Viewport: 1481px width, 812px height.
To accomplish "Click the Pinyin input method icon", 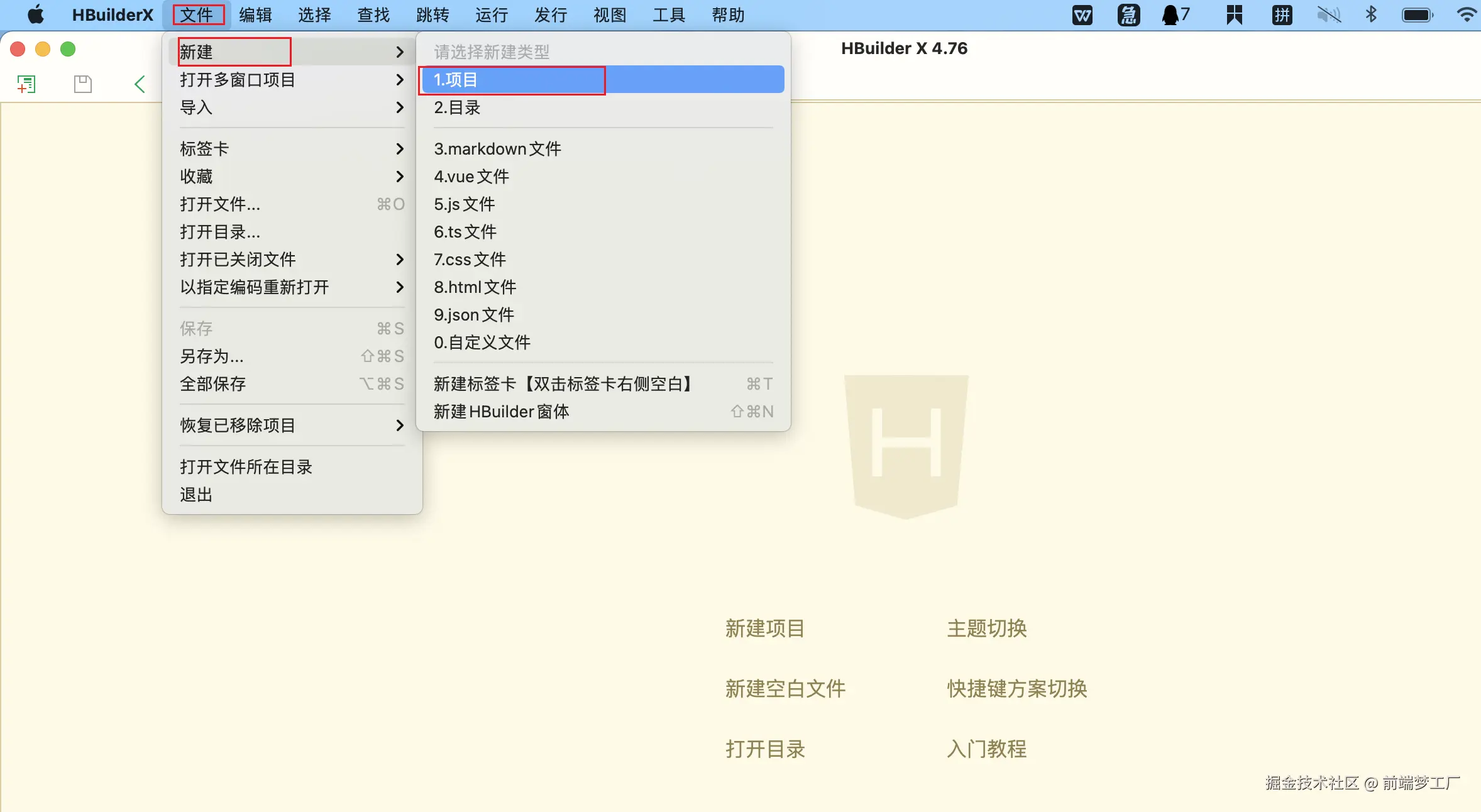I will point(1282,14).
